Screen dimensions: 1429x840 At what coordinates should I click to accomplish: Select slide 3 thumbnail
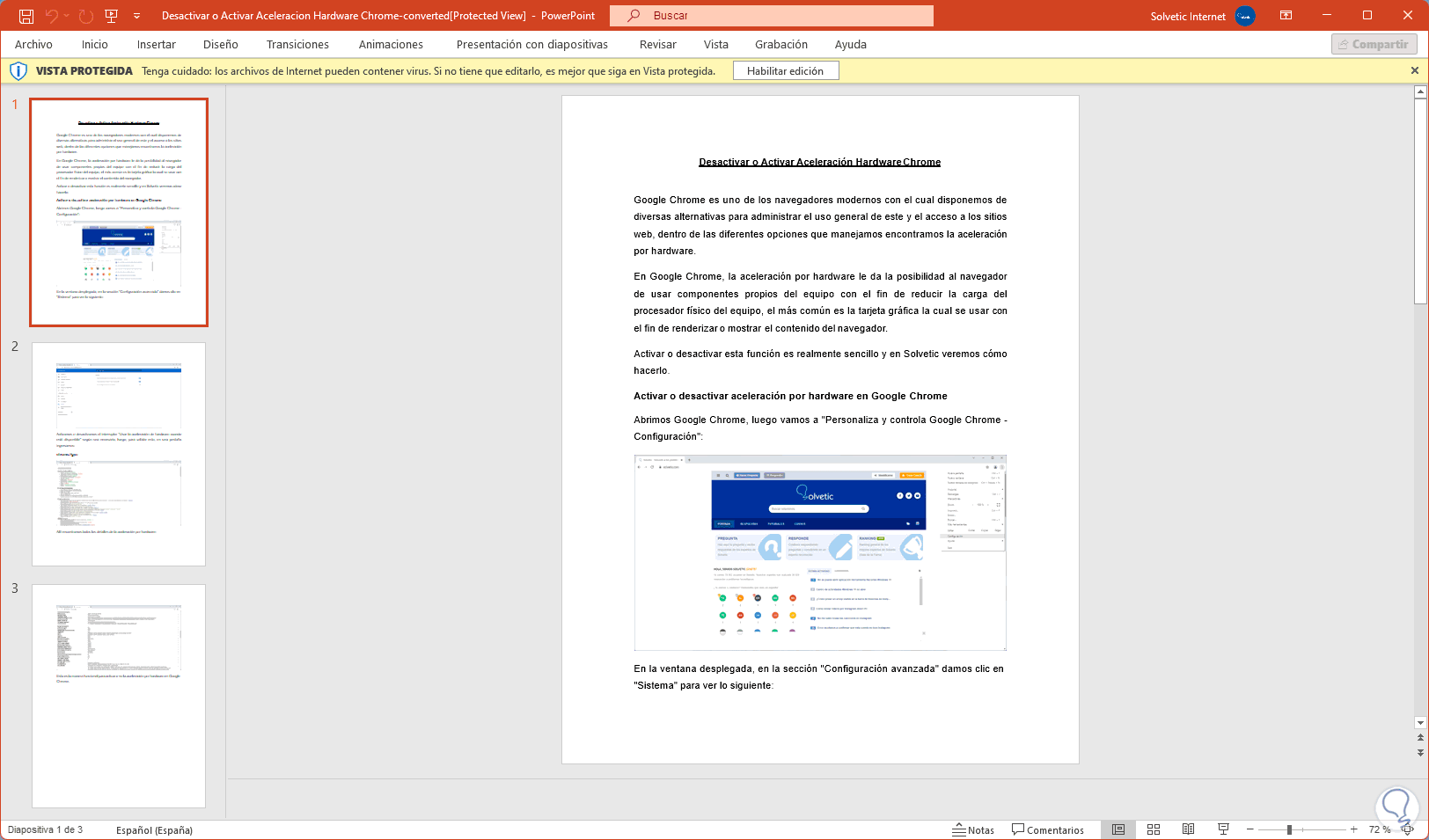[x=119, y=696]
